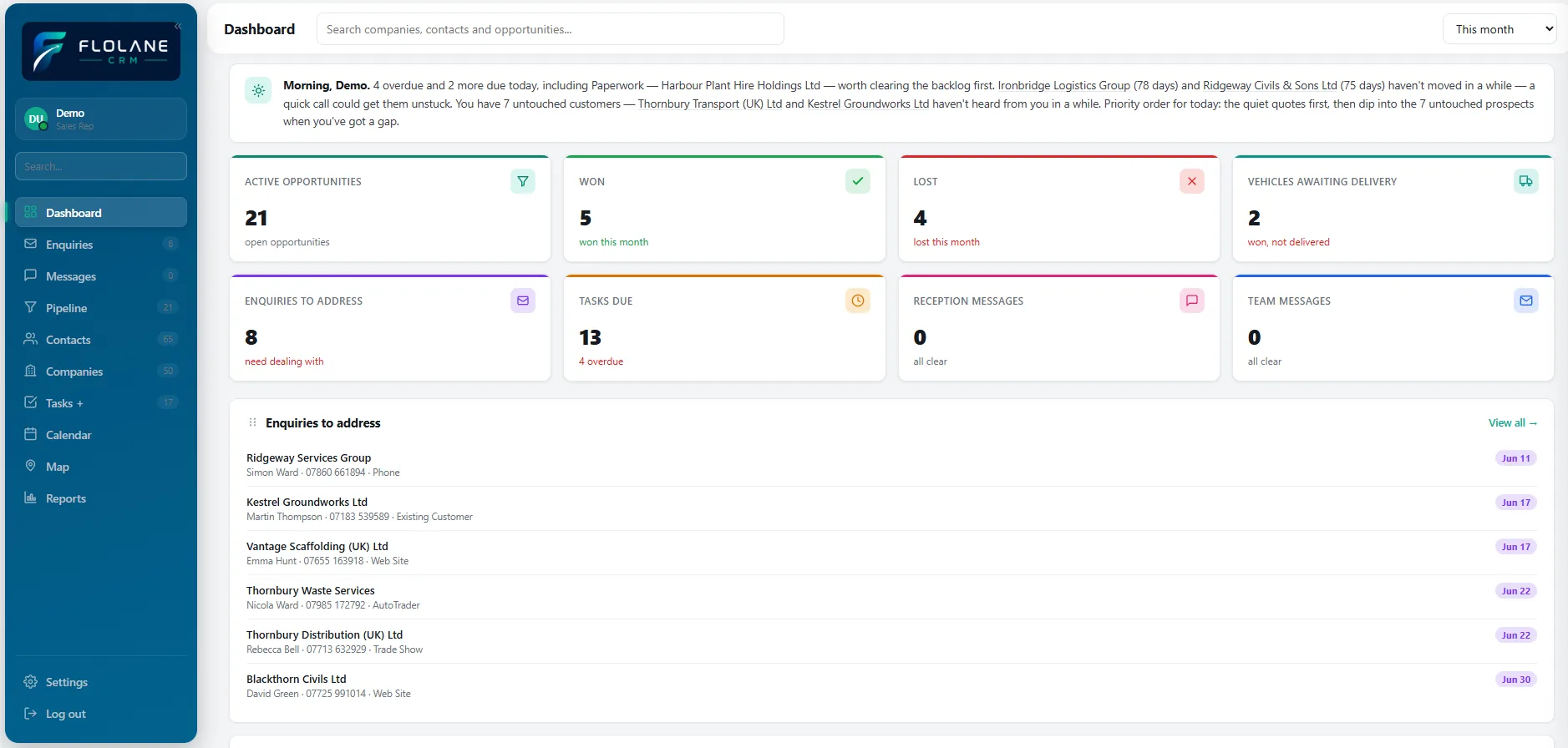Click the Messages speech bubble icon

pos(31,275)
